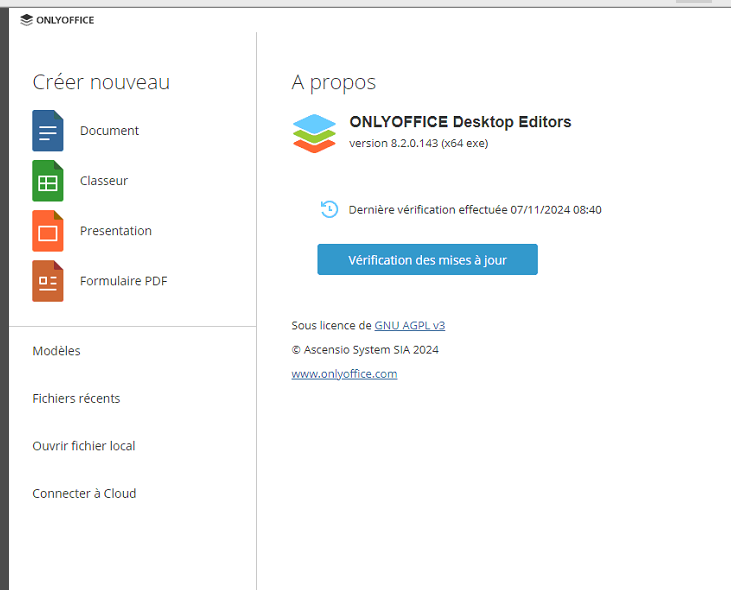
Task: Open the Fichiers récents section
Action: (x=76, y=398)
